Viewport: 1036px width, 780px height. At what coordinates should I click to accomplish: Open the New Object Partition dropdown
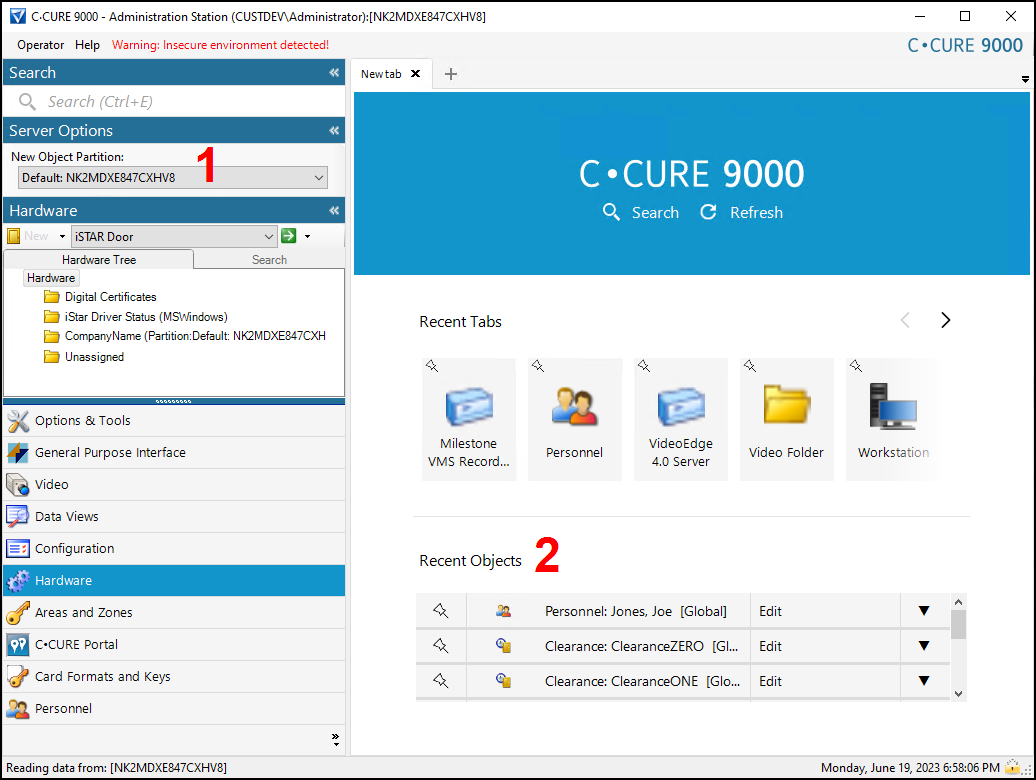(317, 177)
